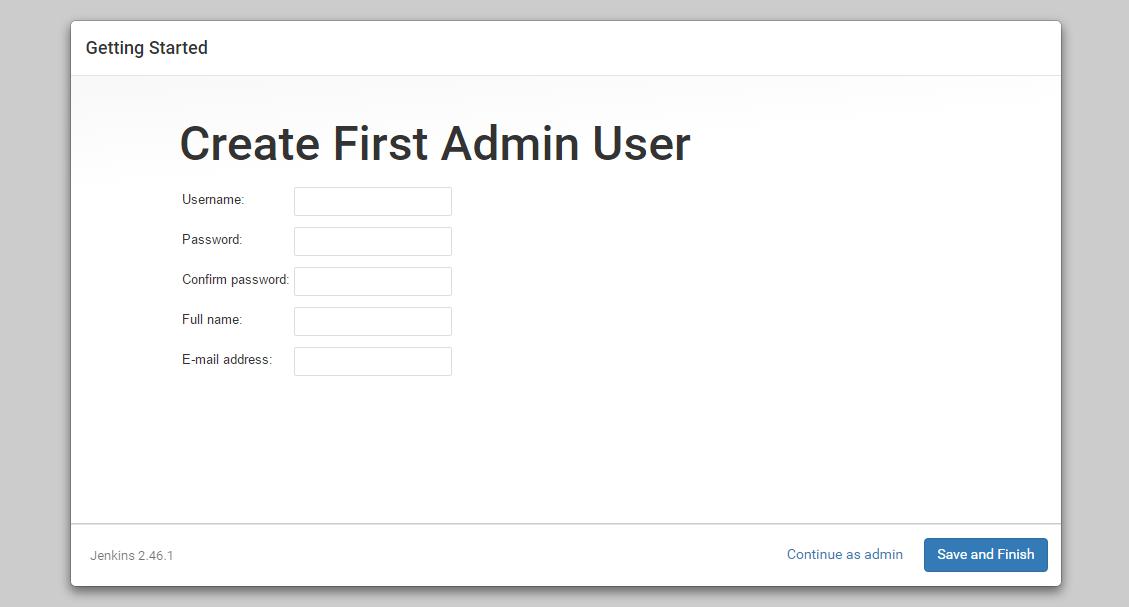Click the Full name input field

pyautogui.click(x=372, y=321)
